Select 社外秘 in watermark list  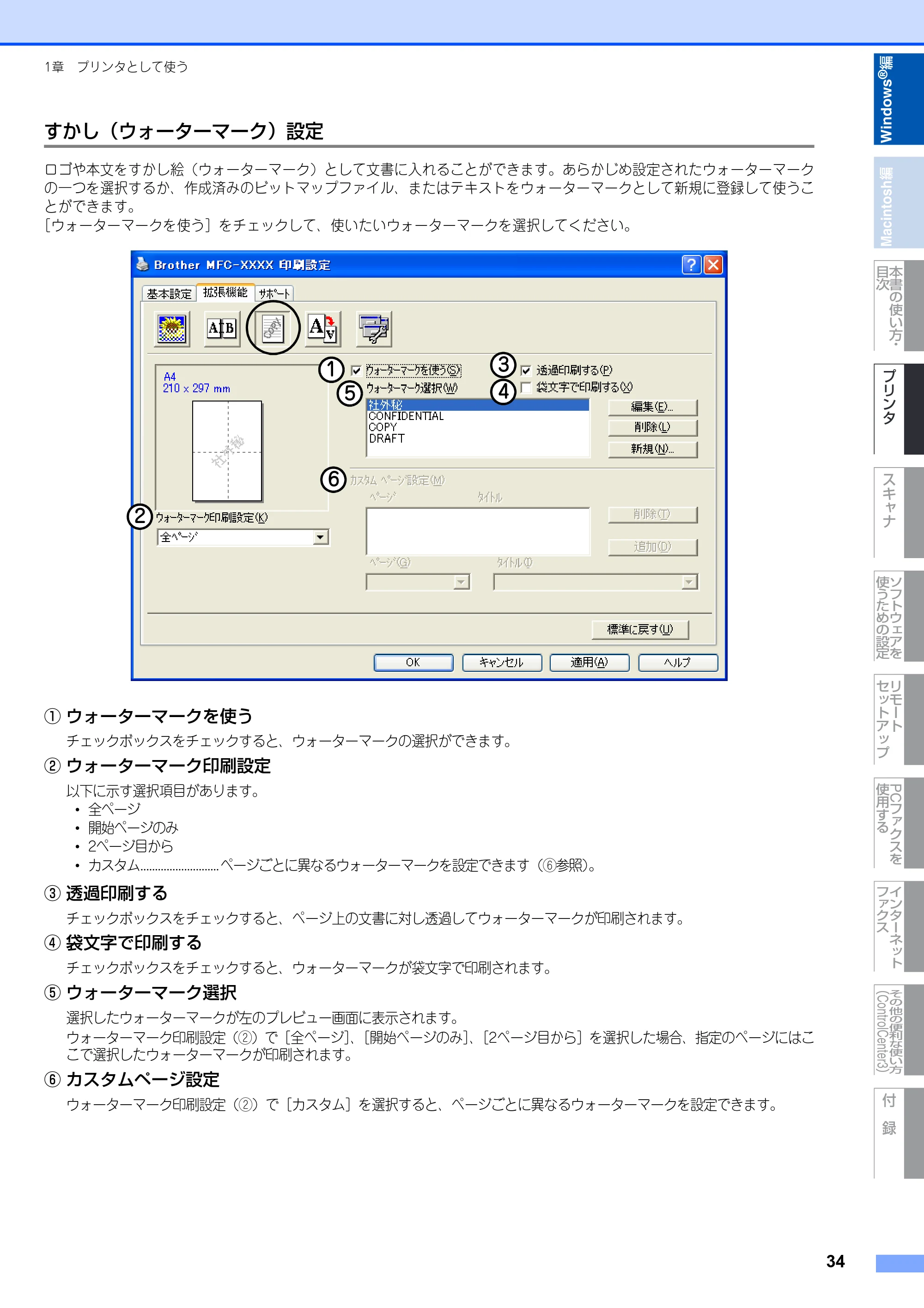click(478, 404)
